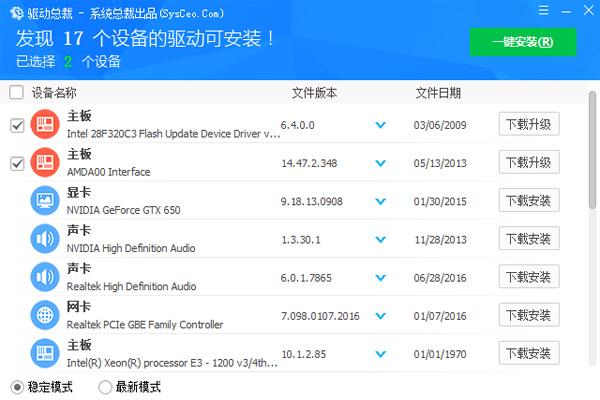Click the red motherboard icon for Intel 28F320C3
Screen dimensions: 600x400
pos(45,124)
